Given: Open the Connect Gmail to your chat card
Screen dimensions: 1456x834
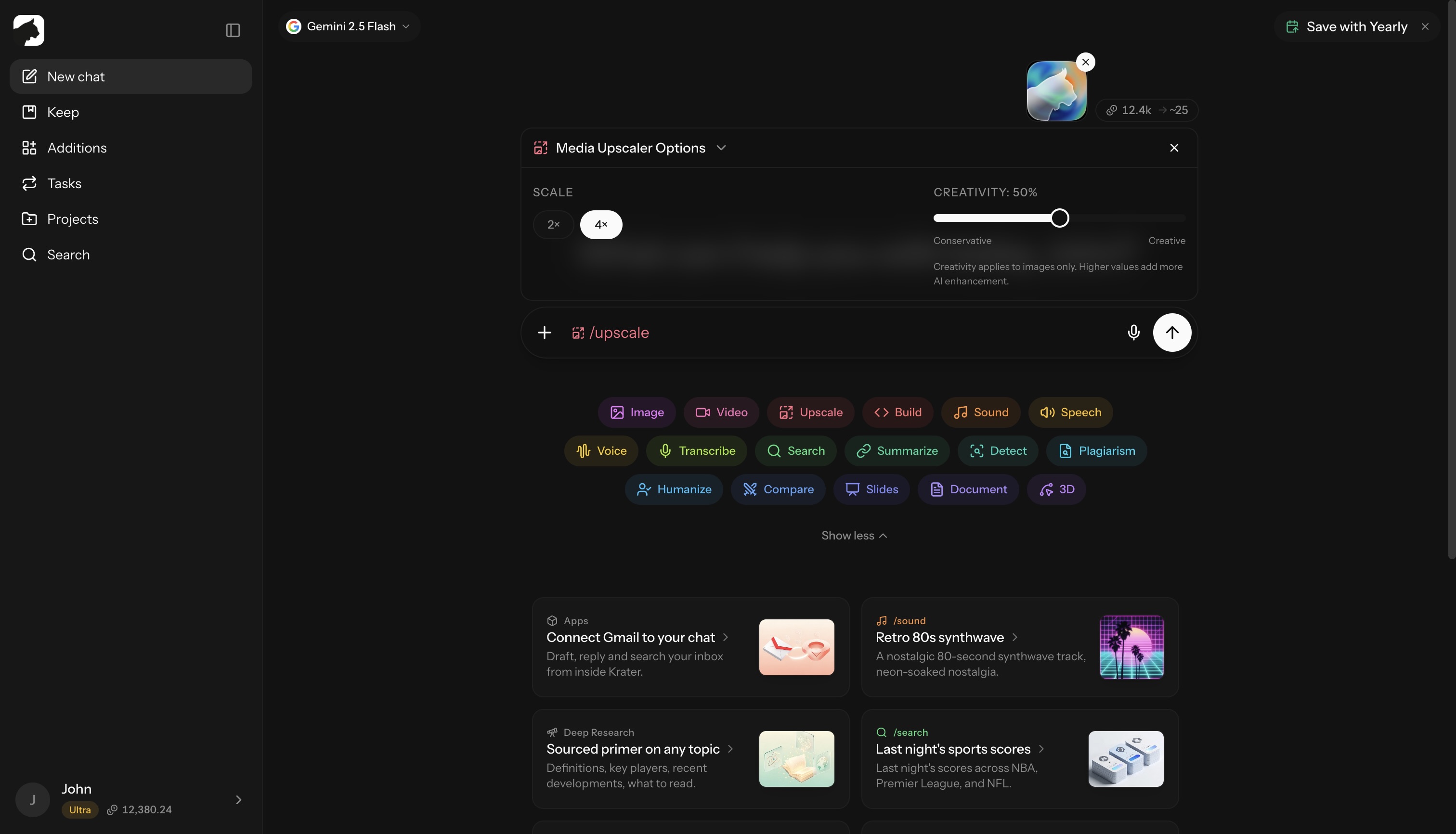Looking at the screenshot, I should tap(690, 647).
